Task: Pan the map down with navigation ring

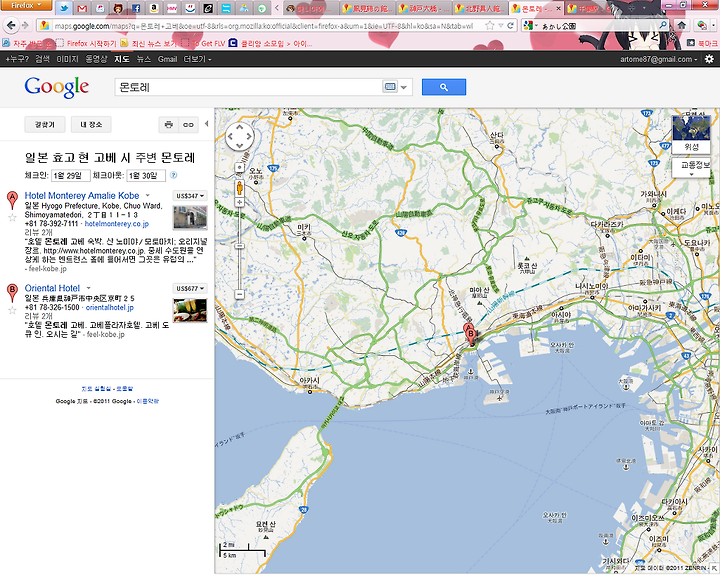Action: point(239,146)
